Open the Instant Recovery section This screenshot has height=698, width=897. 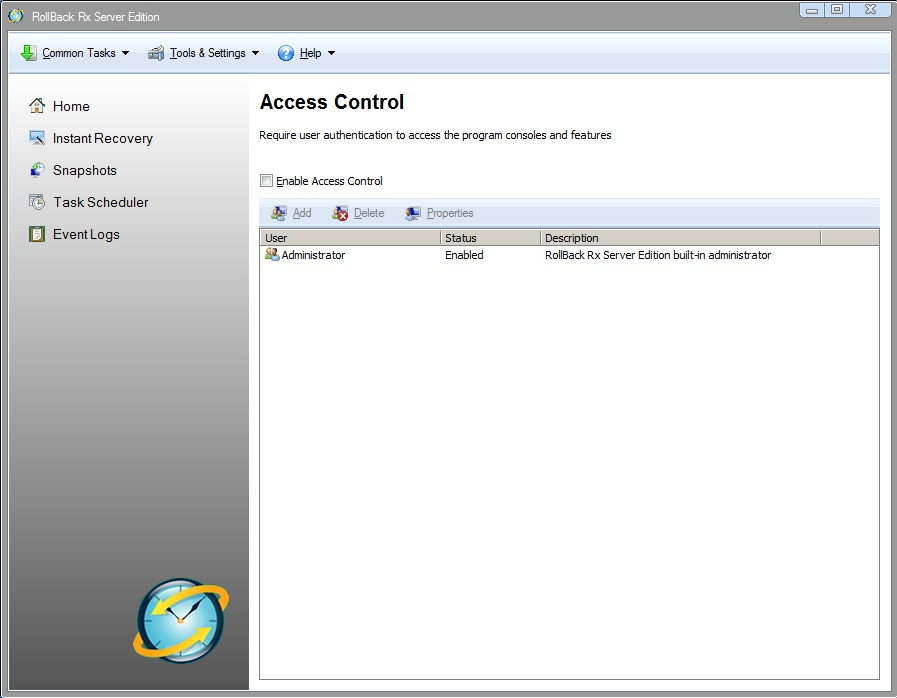click(x=103, y=138)
